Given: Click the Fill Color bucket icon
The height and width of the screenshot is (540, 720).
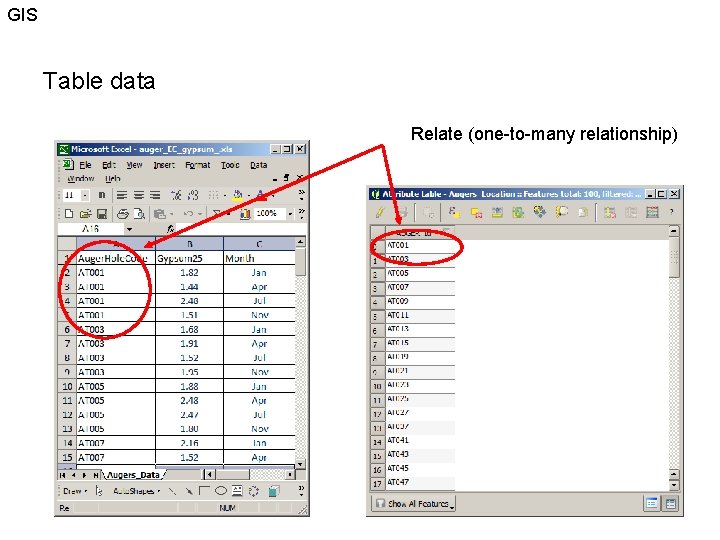Looking at the screenshot, I should point(237,195).
